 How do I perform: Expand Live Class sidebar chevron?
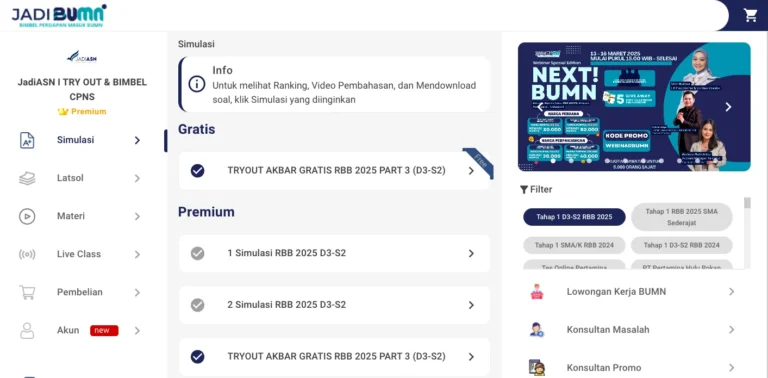pos(137,255)
